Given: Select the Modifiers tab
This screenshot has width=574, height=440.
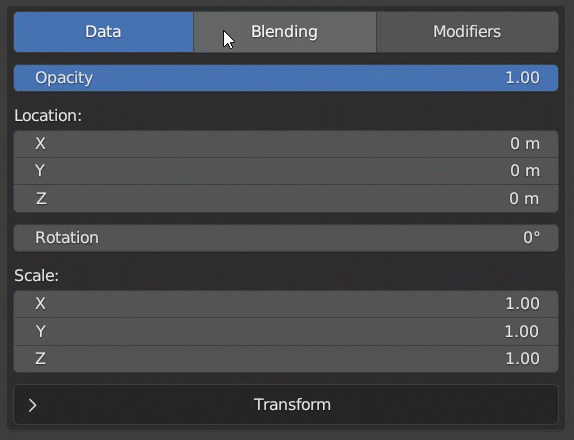Looking at the screenshot, I should (467, 32).
